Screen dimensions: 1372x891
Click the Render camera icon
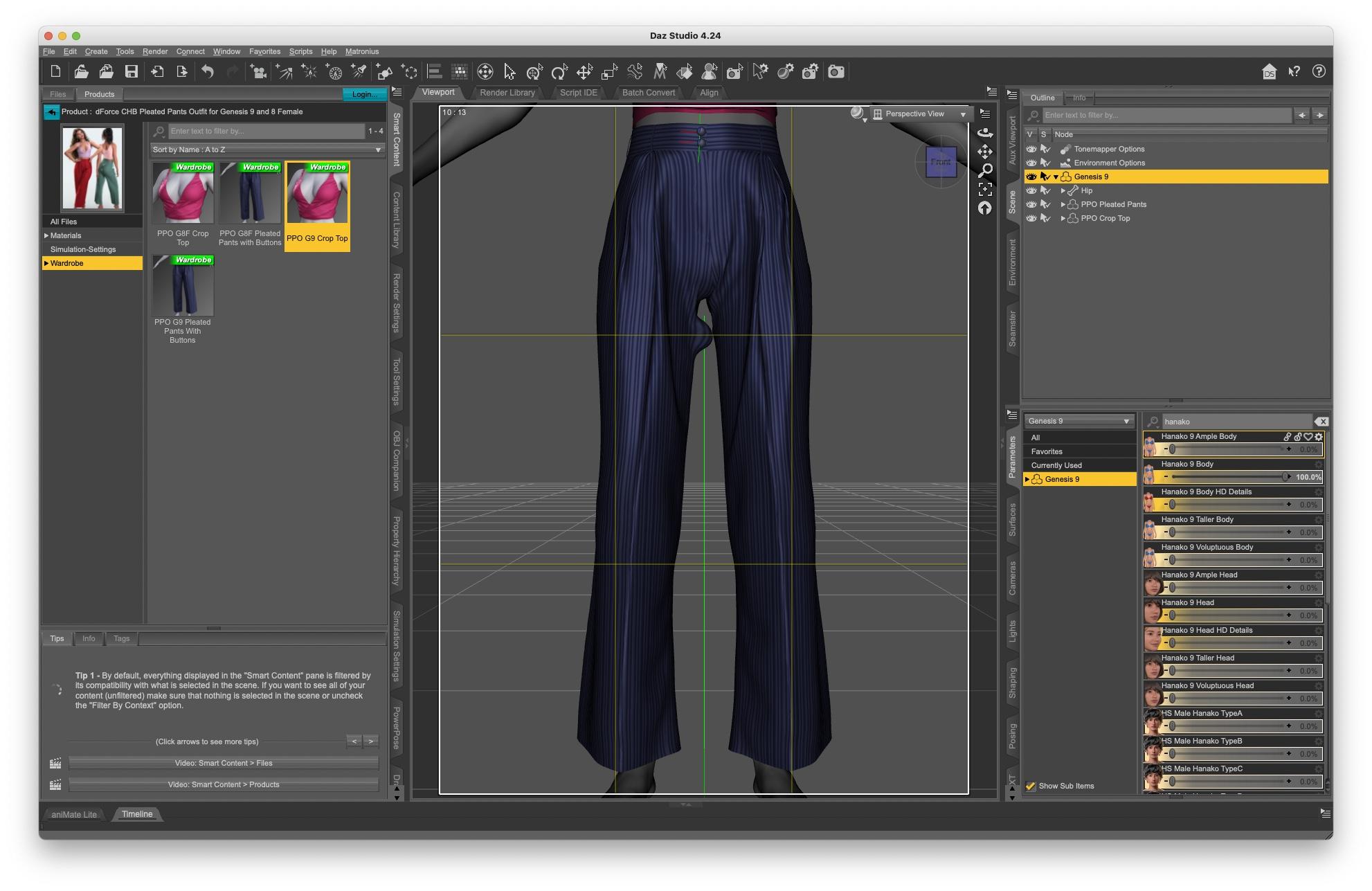836,71
